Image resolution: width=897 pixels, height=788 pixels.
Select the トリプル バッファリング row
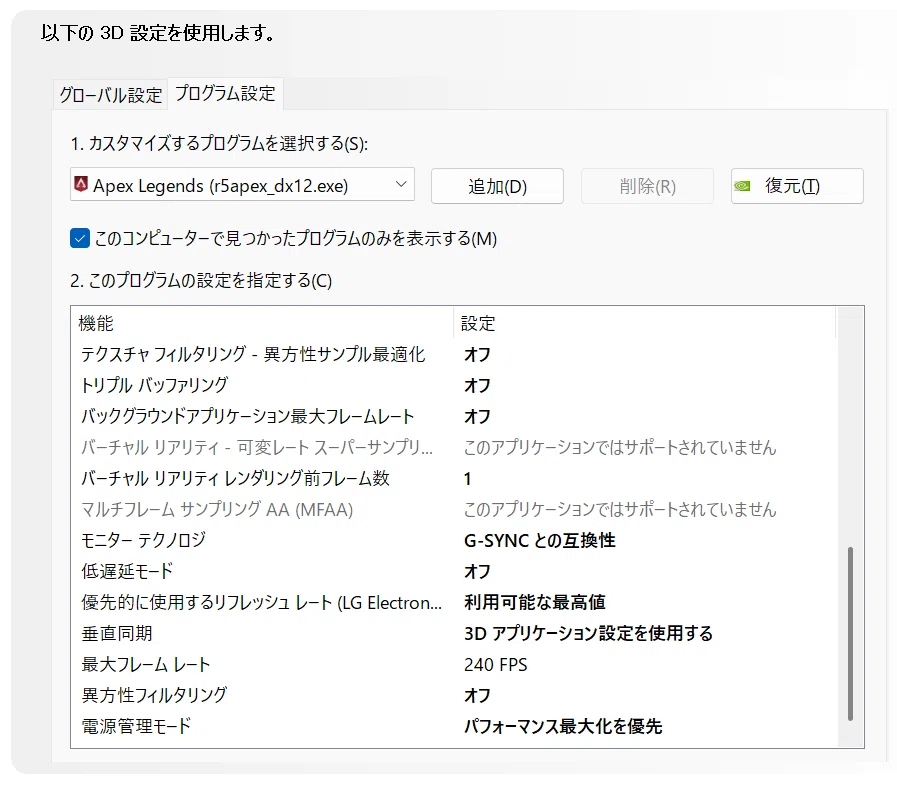coord(455,385)
